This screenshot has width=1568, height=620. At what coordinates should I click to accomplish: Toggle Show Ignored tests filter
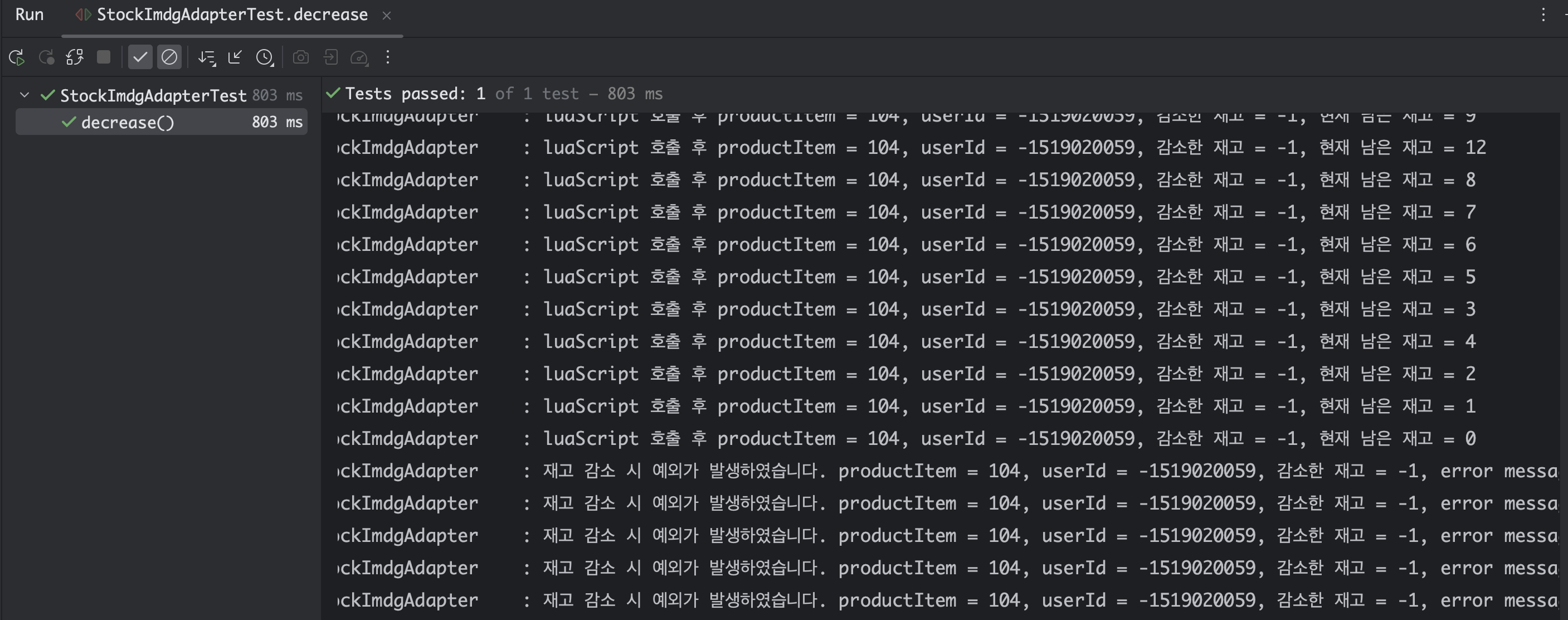(169, 57)
